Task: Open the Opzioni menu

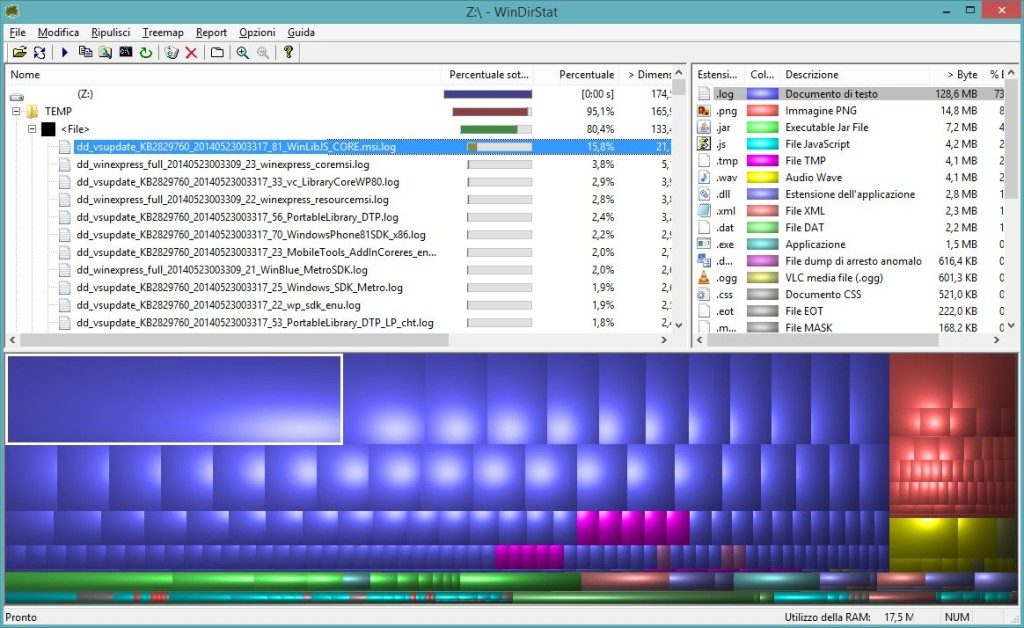Action: [x=257, y=33]
